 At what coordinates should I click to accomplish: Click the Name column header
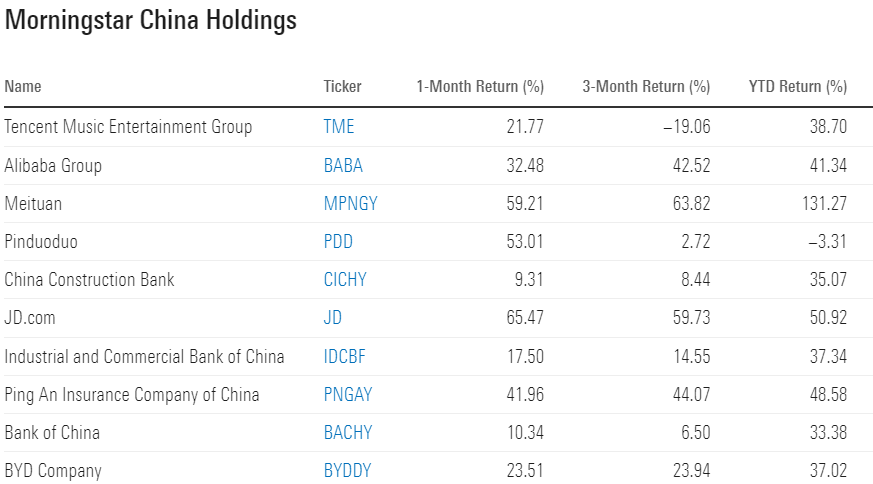click(23, 87)
